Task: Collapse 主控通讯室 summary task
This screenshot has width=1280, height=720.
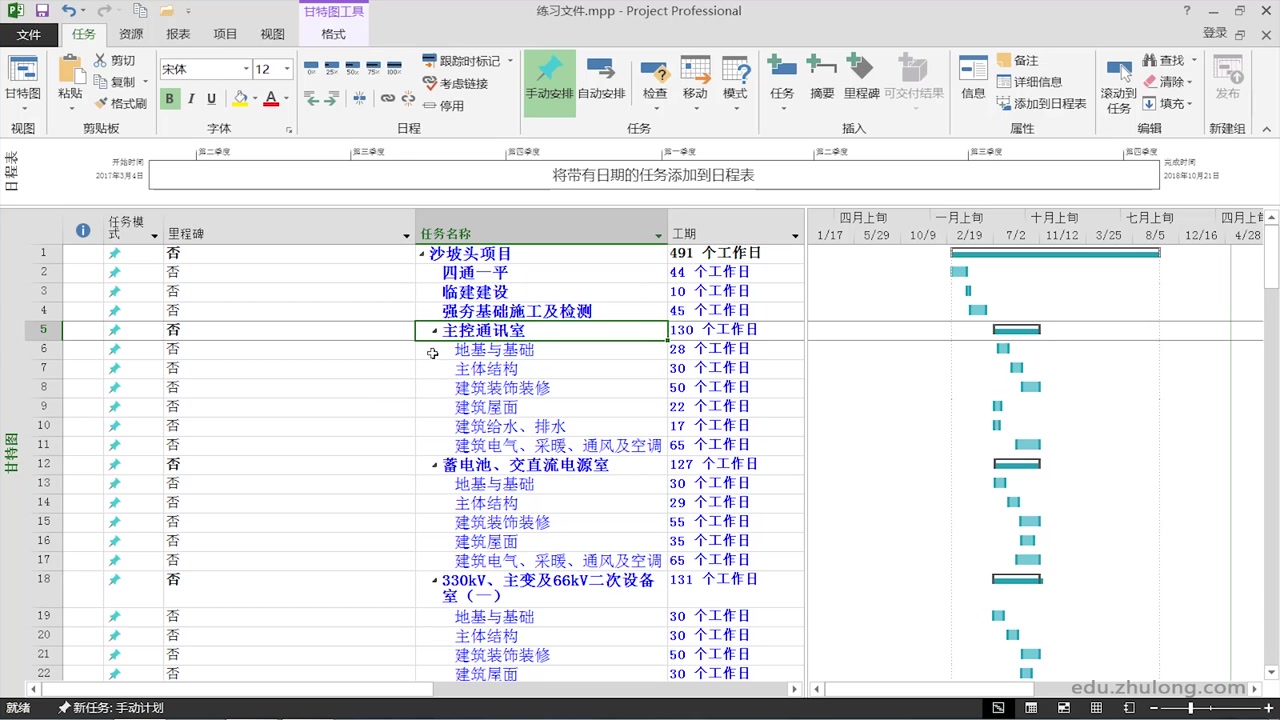Action: (435, 331)
